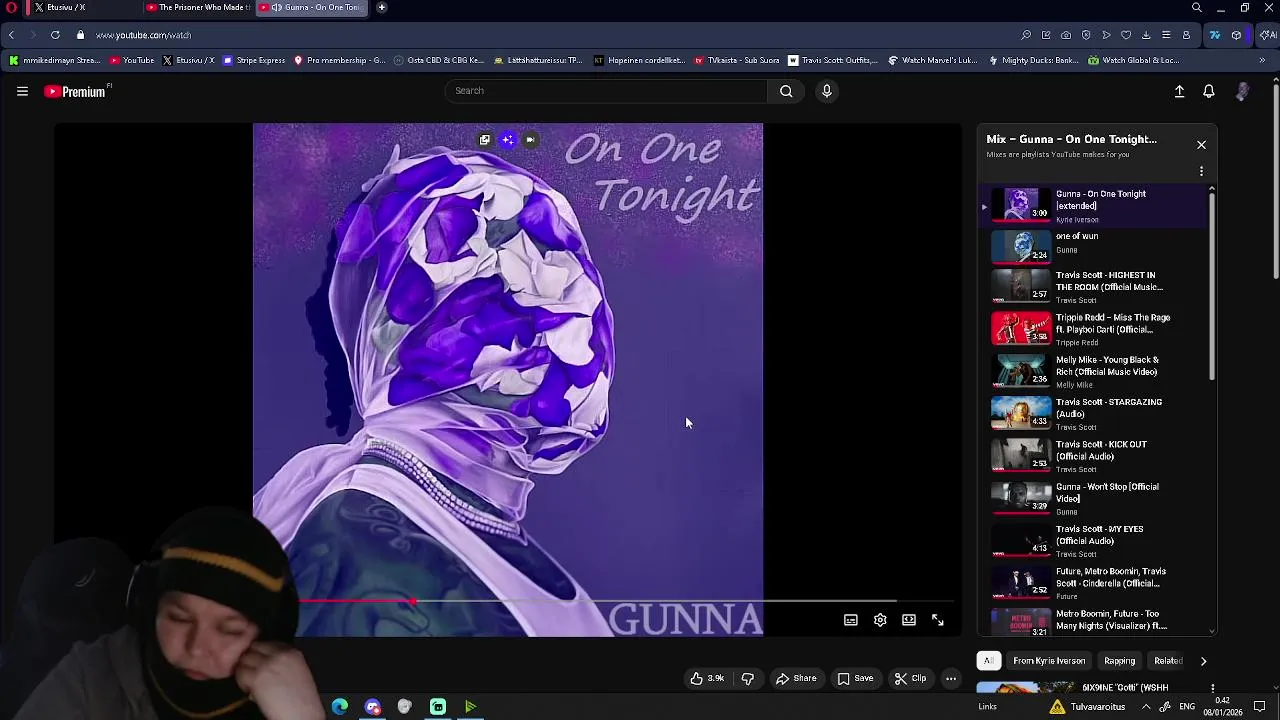Image resolution: width=1280 pixels, height=720 pixels.
Task: Reload the current page
Action: point(55,35)
